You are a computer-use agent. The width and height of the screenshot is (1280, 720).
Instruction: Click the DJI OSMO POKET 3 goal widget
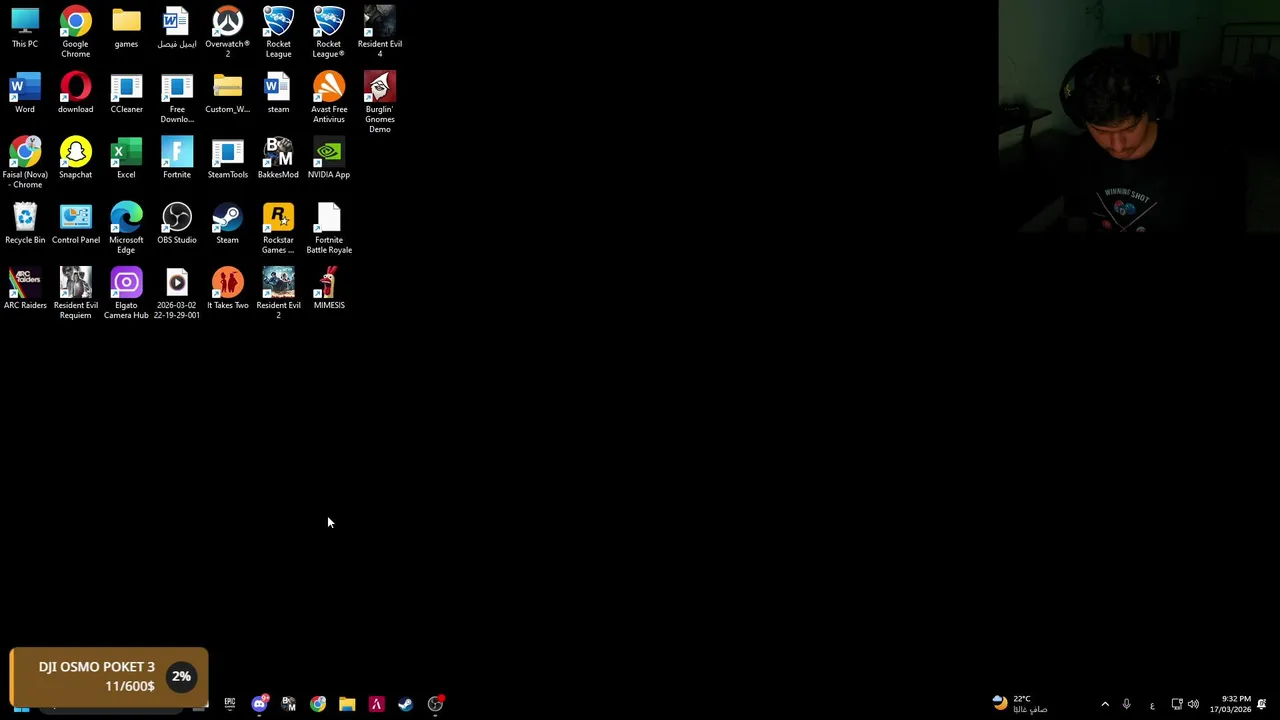[x=109, y=677]
